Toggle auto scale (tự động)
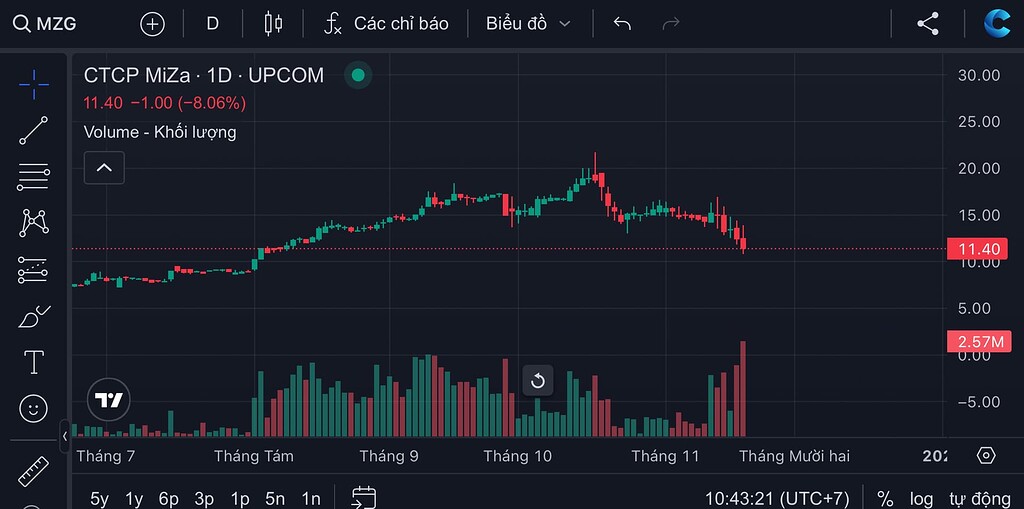The height and width of the screenshot is (509, 1024). click(979, 498)
